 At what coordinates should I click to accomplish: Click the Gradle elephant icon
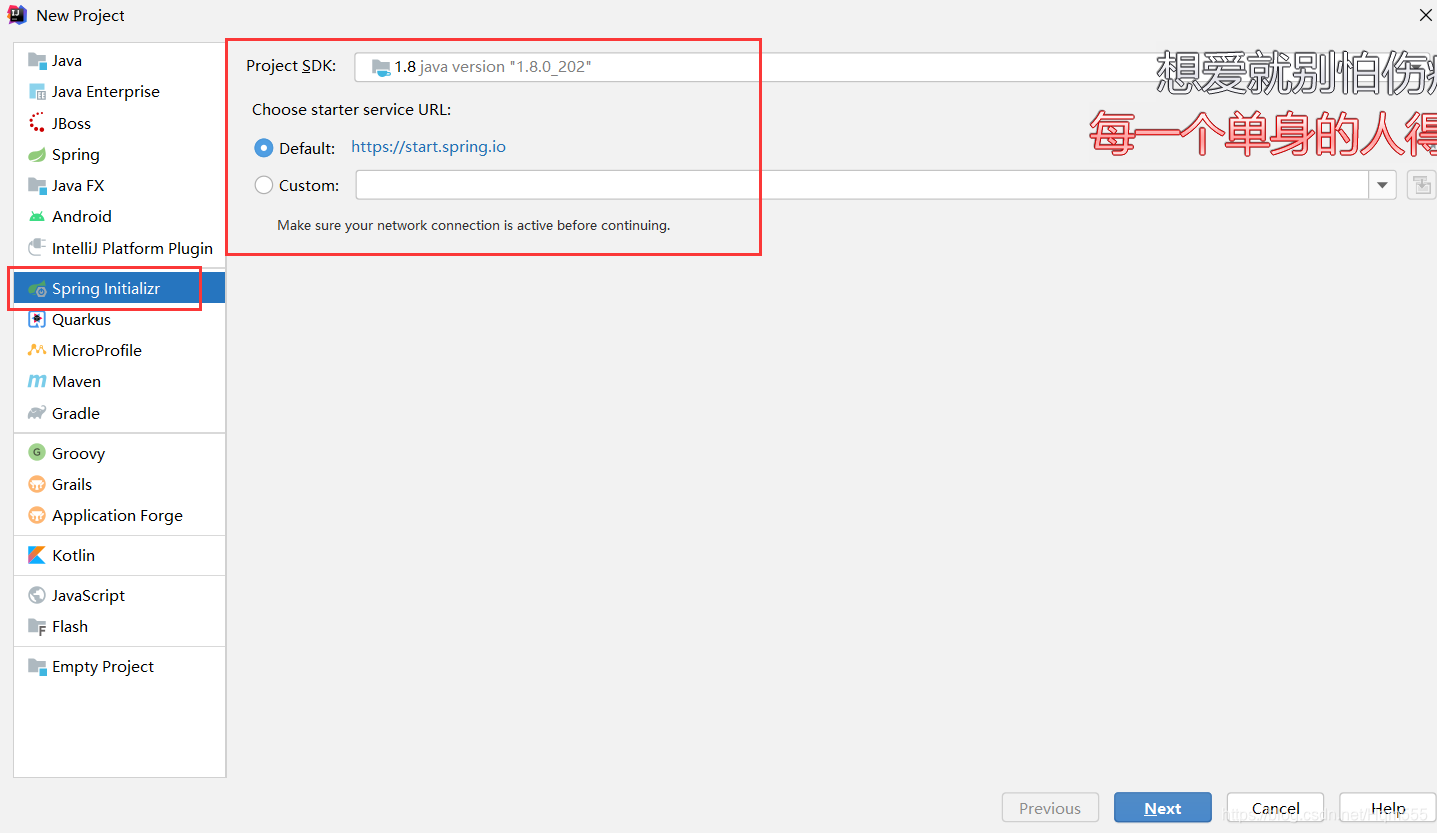pyautogui.click(x=37, y=413)
